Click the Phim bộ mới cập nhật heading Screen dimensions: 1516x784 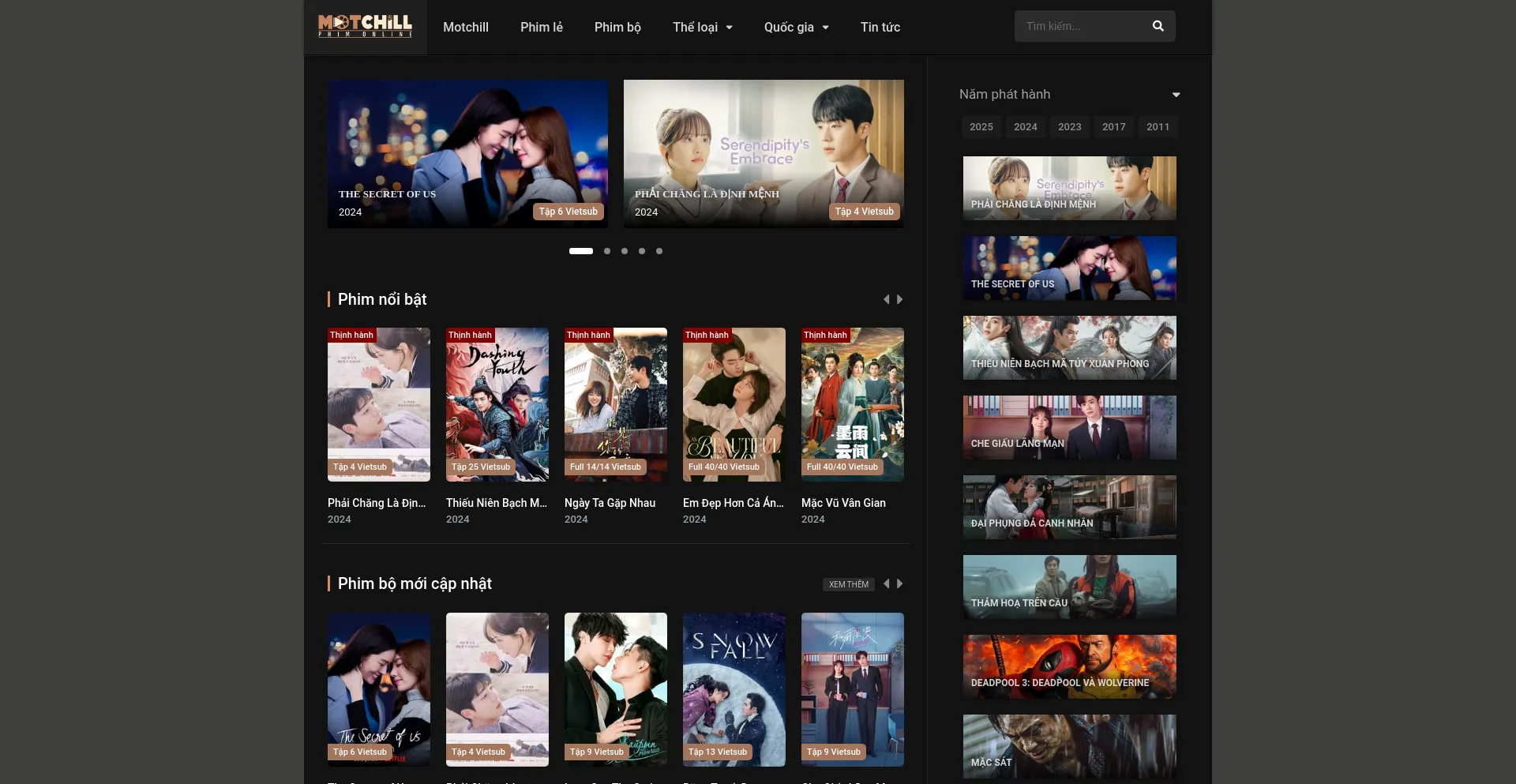(x=415, y=583)
